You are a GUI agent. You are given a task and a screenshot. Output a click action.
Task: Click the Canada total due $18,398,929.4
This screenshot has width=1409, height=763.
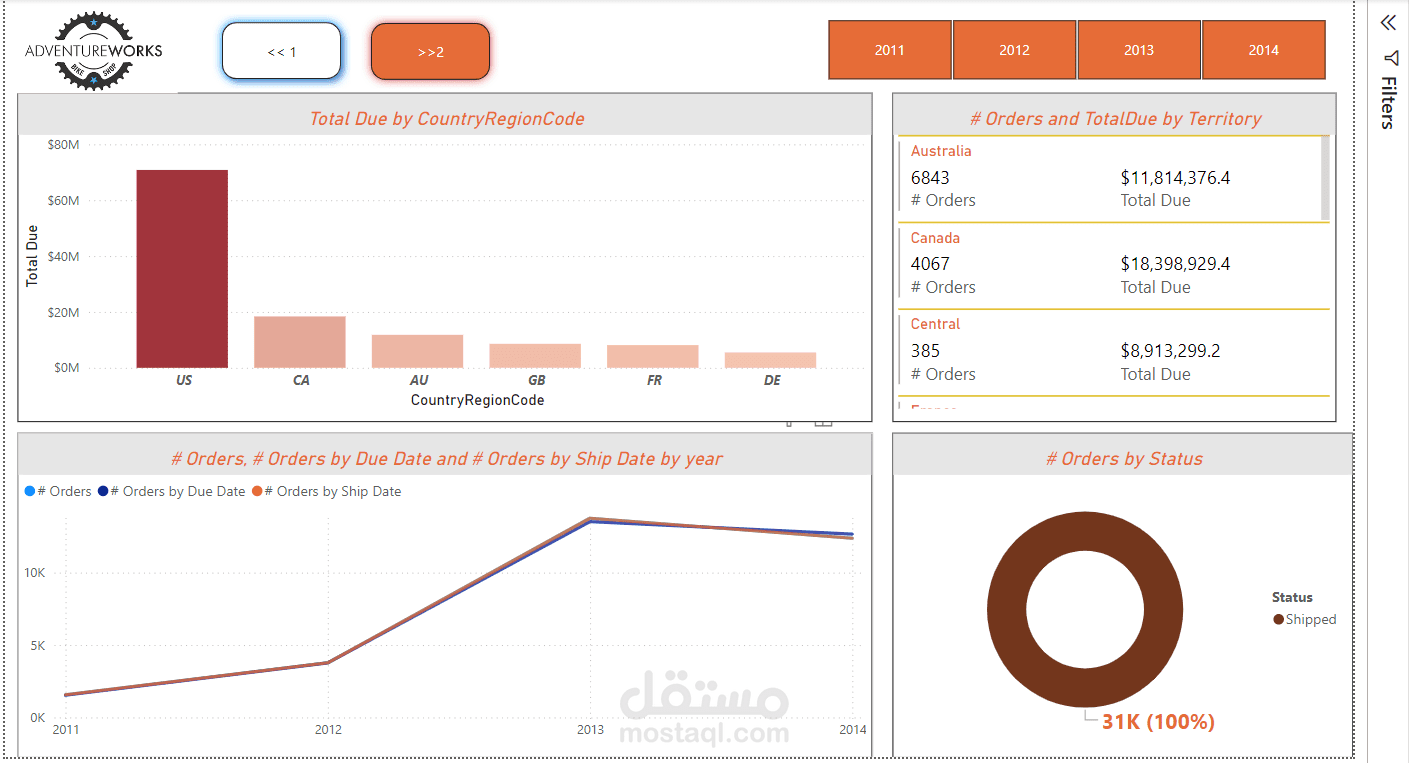[1175, 264]
